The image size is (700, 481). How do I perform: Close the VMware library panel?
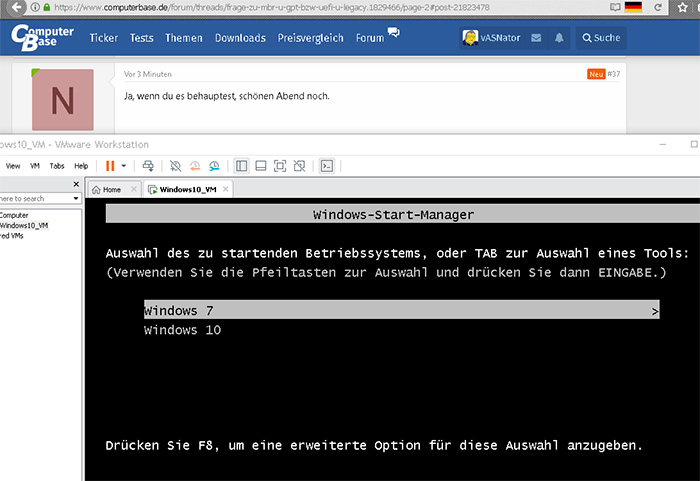(x=76, y=184)
